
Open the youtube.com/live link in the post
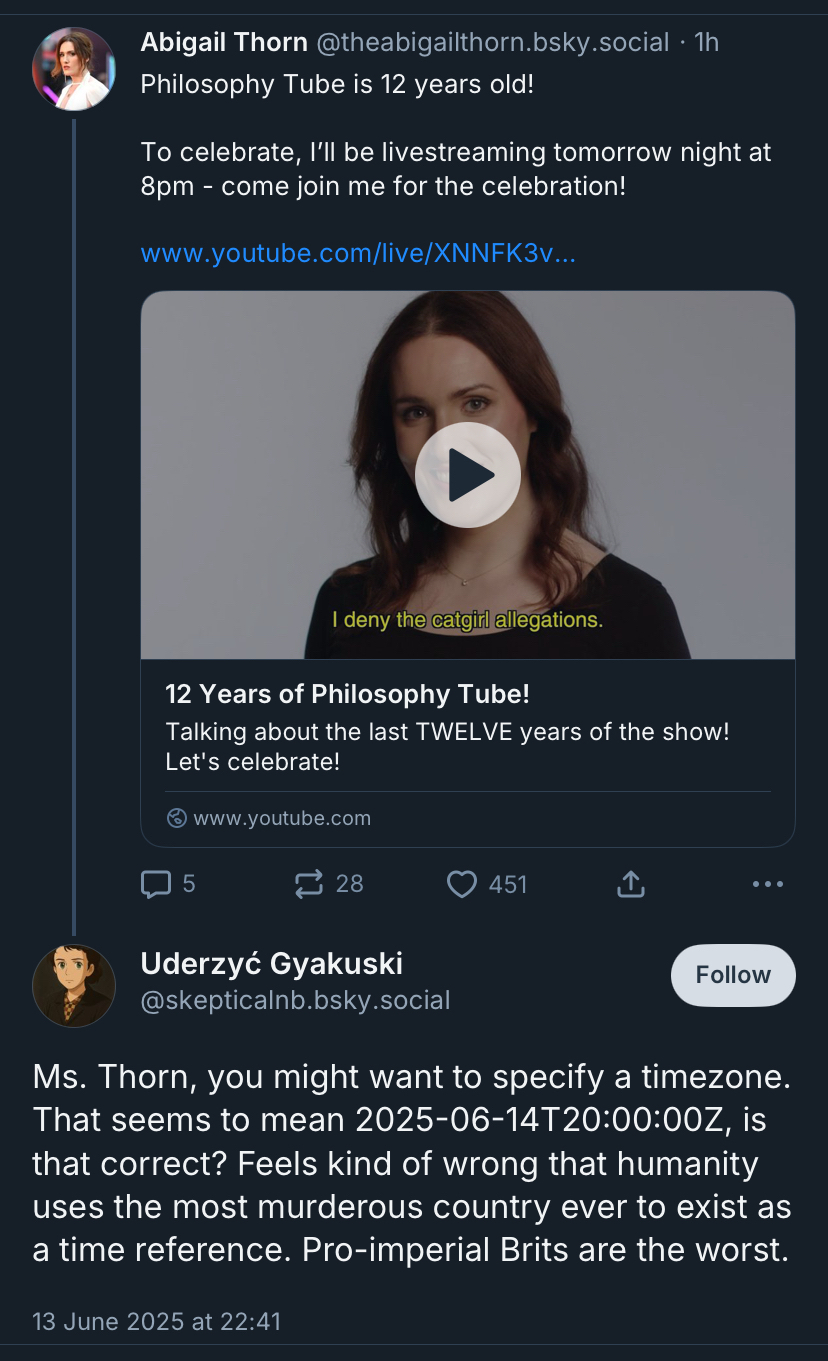coord(358,254)
